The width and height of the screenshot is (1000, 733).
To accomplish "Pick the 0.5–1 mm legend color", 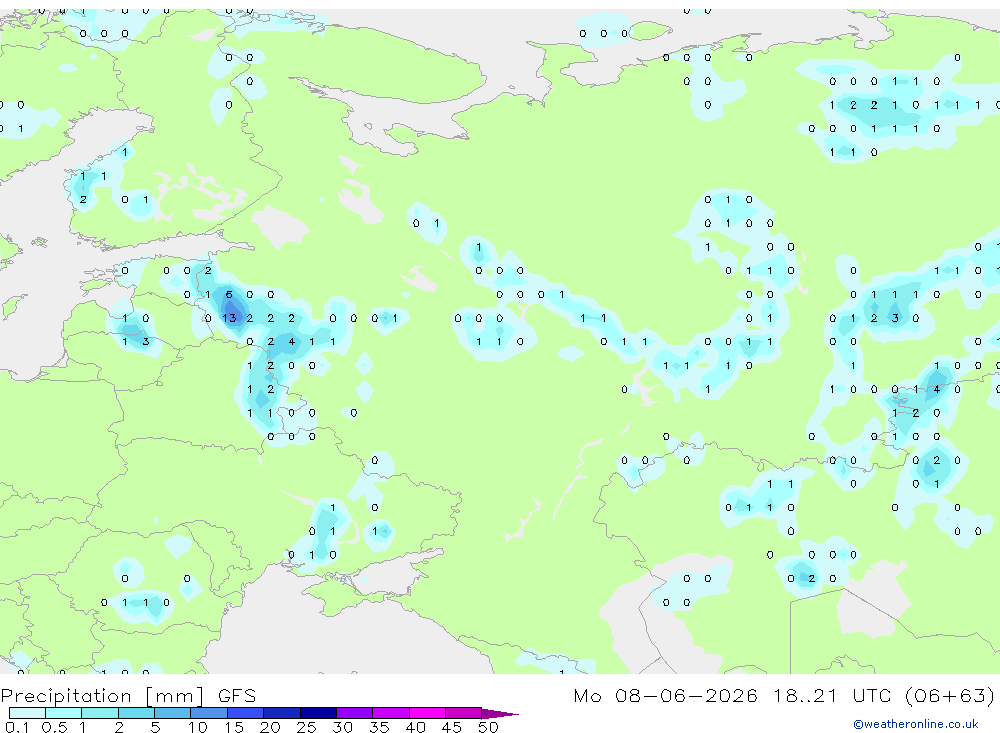I will pyautogui.click(x=63, y=713).
